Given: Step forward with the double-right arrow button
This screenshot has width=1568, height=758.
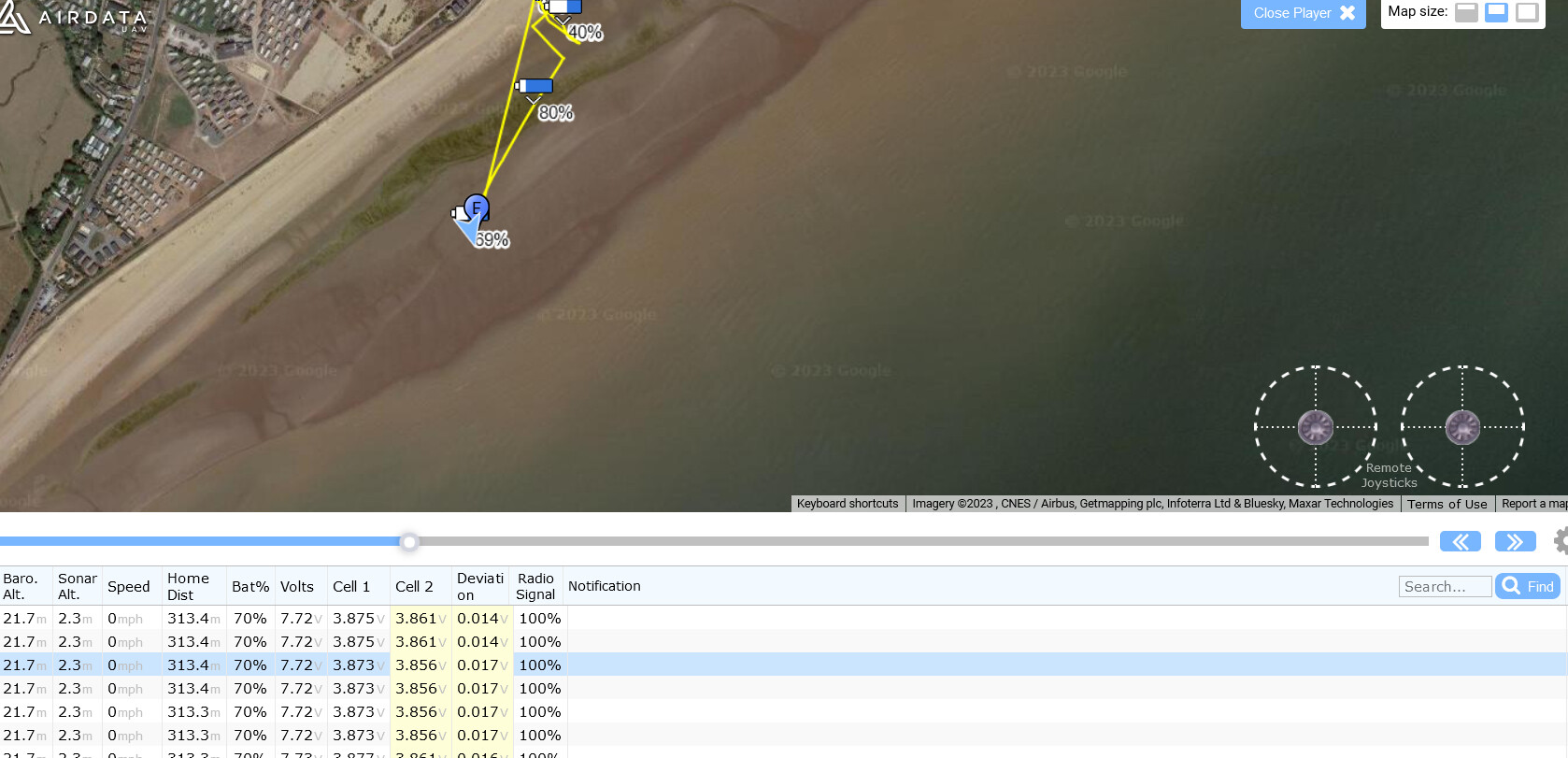Looking at the screenshot, I should coord(1515,542).
